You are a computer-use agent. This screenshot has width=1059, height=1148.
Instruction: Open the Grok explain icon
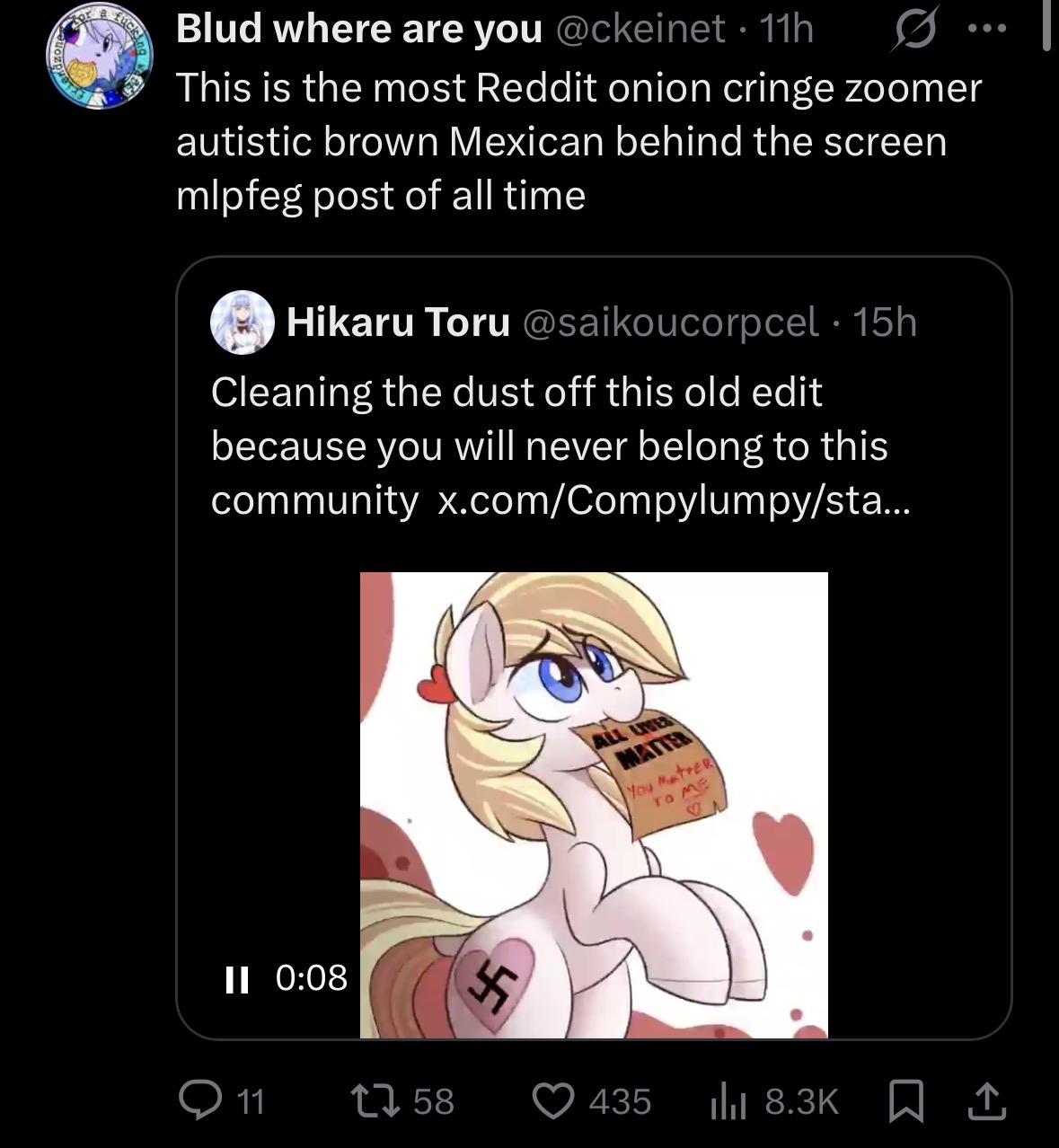coord(913,31)
